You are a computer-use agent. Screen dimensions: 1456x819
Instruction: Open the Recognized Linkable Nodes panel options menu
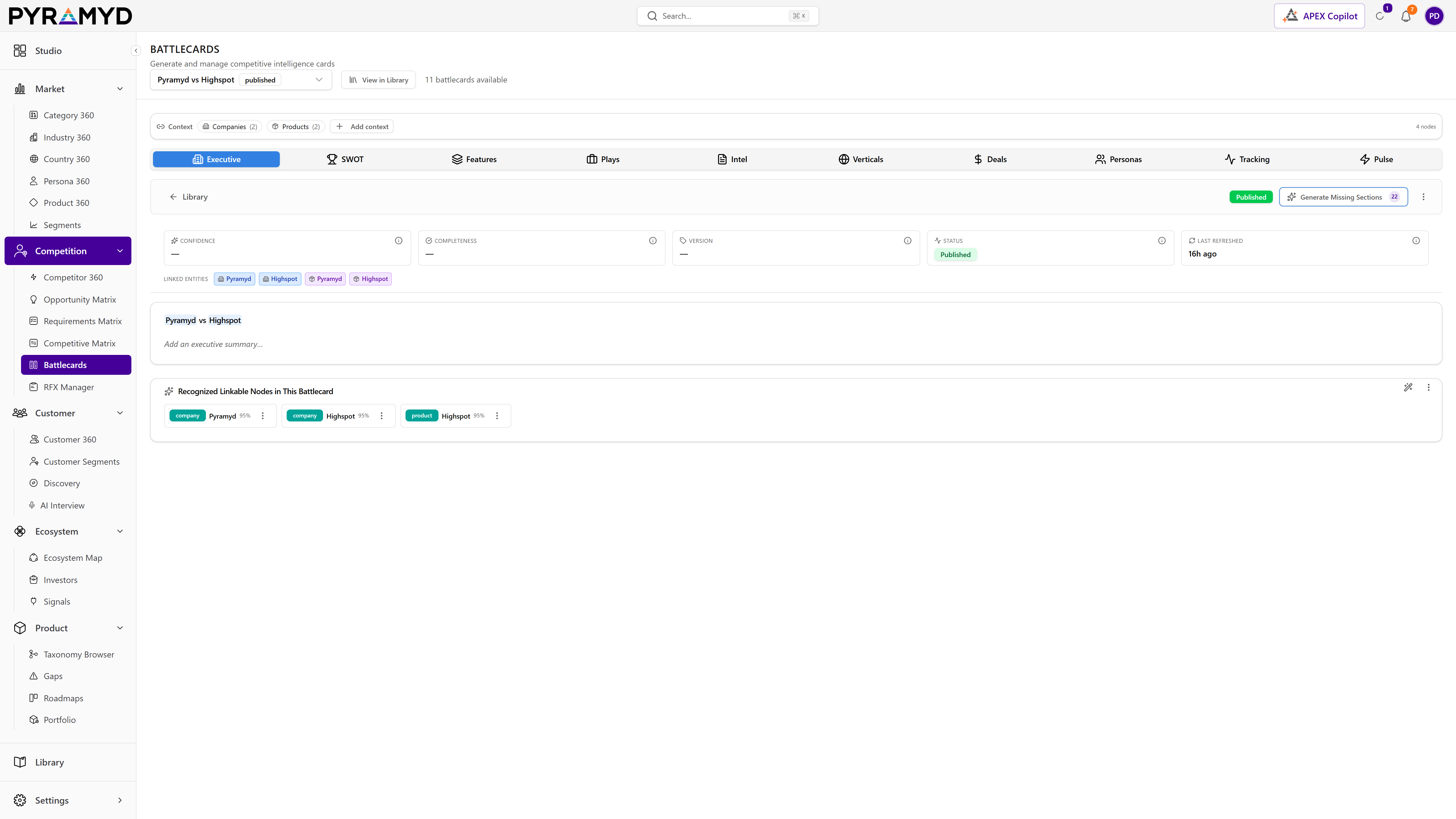pyautogui.click(x=1429, y=387)
